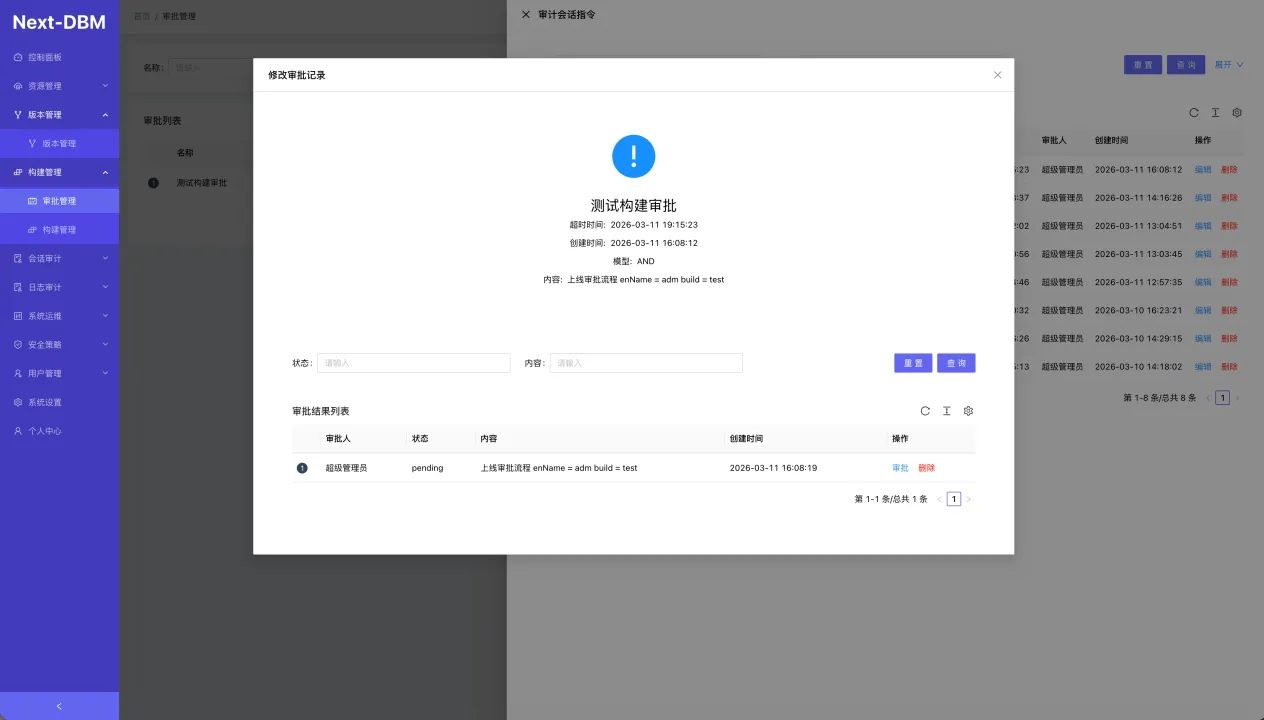1264x720 pixels.
Task: Expand the 会话审计 submenu
Action: 59,258
